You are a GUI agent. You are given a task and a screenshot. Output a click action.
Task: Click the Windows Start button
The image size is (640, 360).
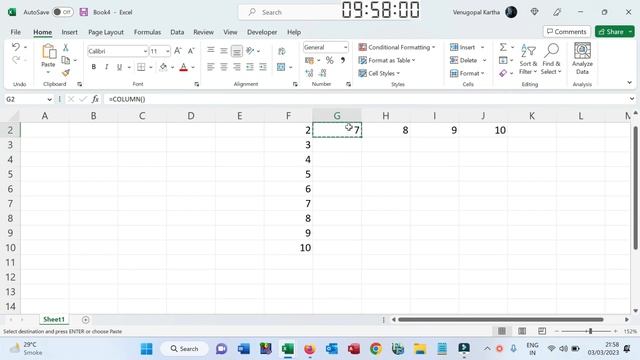[147, 349]
